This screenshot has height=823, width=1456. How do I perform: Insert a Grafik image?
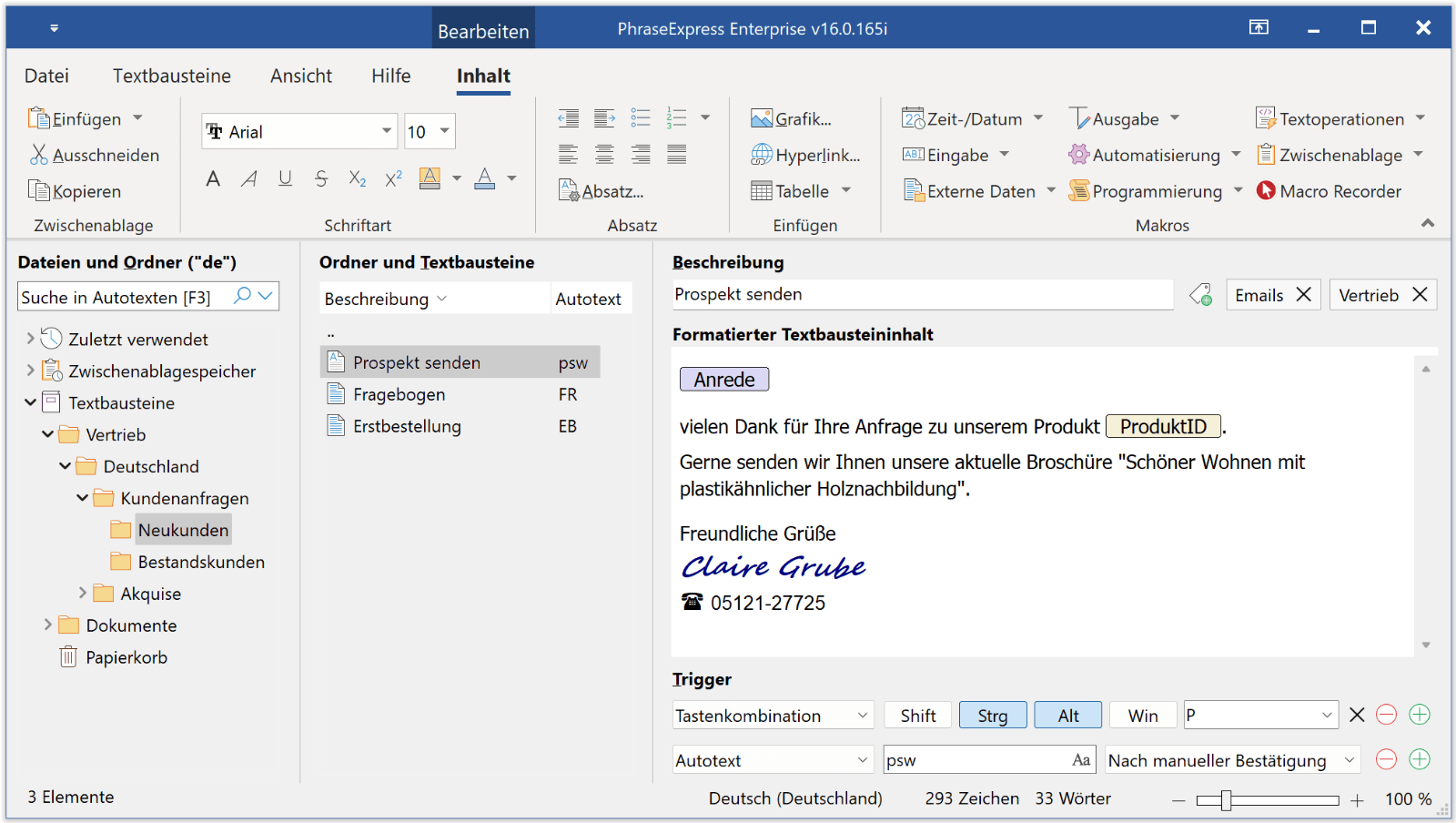coord(792,118)
